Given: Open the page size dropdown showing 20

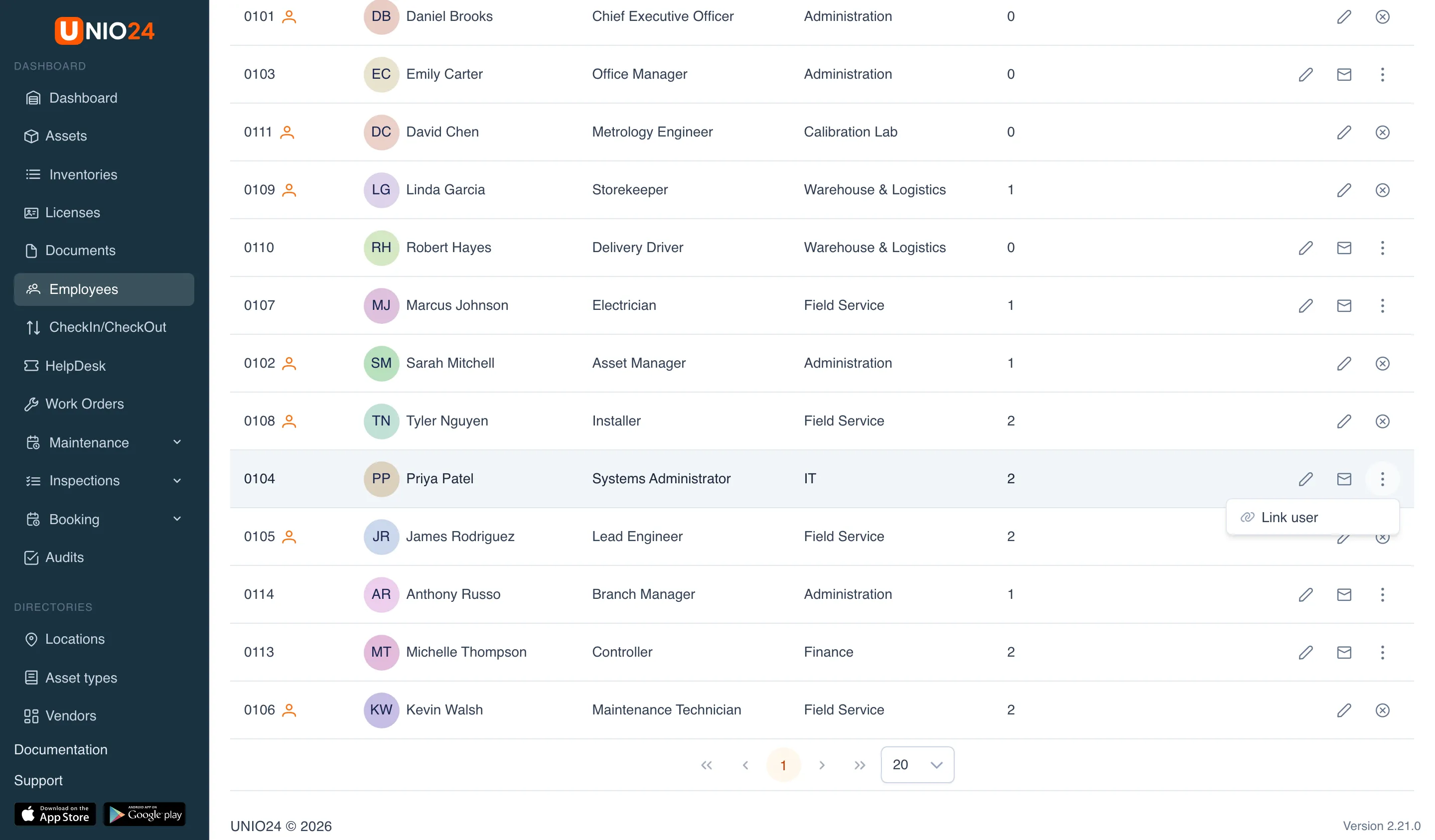Looking at the screenshot, I should click(x=917, y=765).
